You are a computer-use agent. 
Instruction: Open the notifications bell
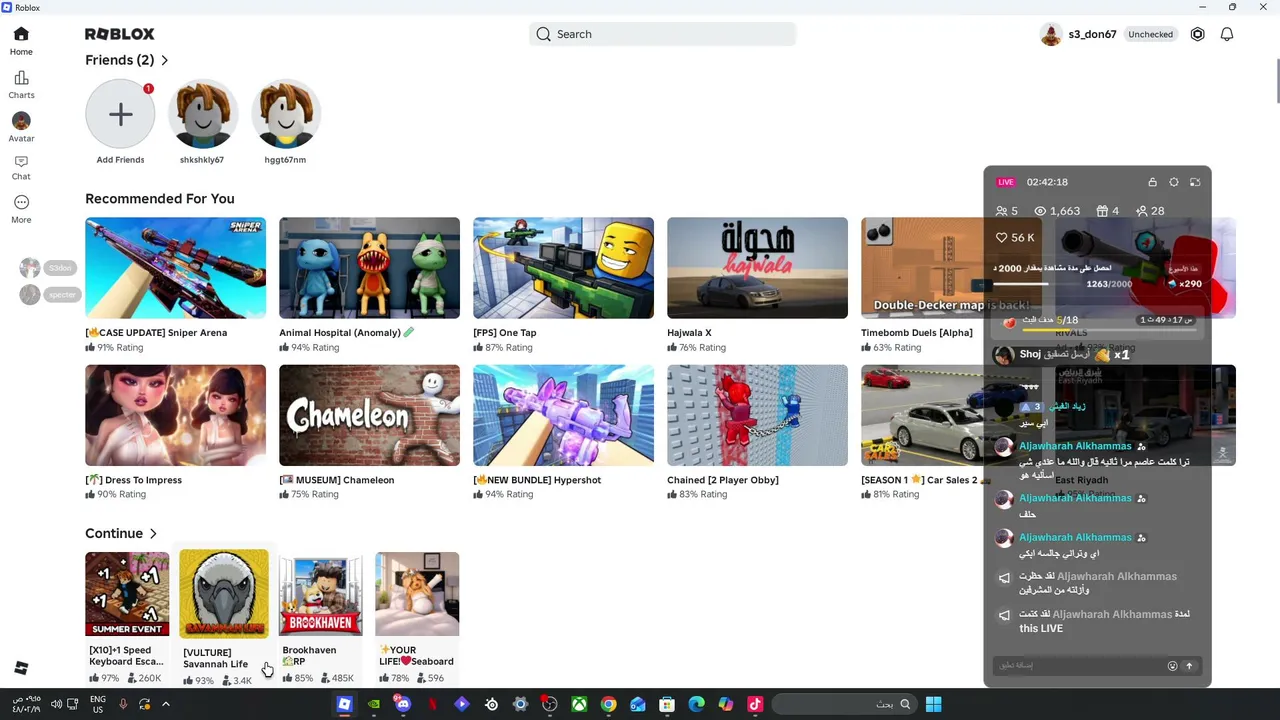coord(1227,34)
